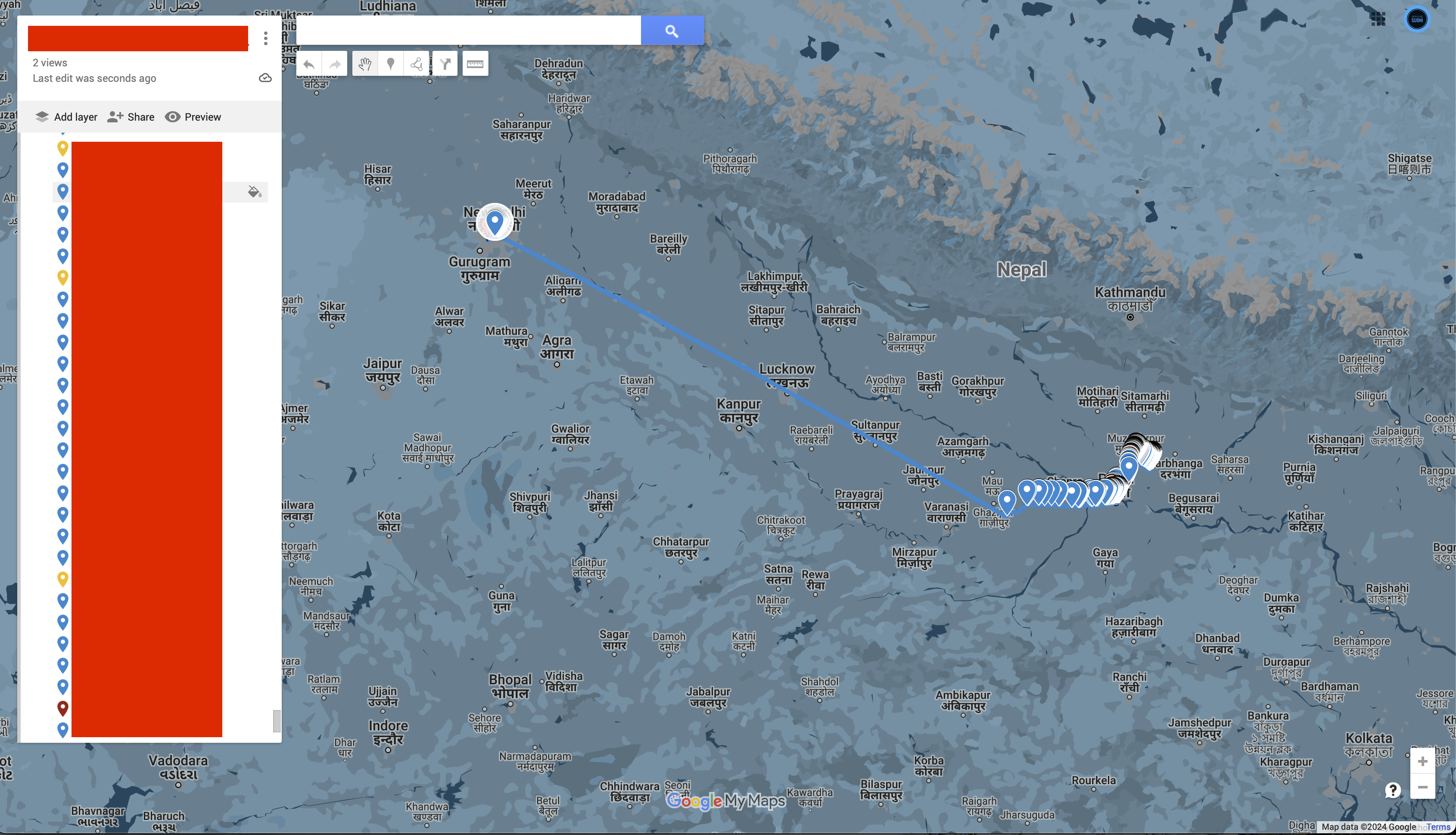Screen dimensions: 1456x835
Task: Zoom out with the minus button
Action: [x=1422, y=787]
